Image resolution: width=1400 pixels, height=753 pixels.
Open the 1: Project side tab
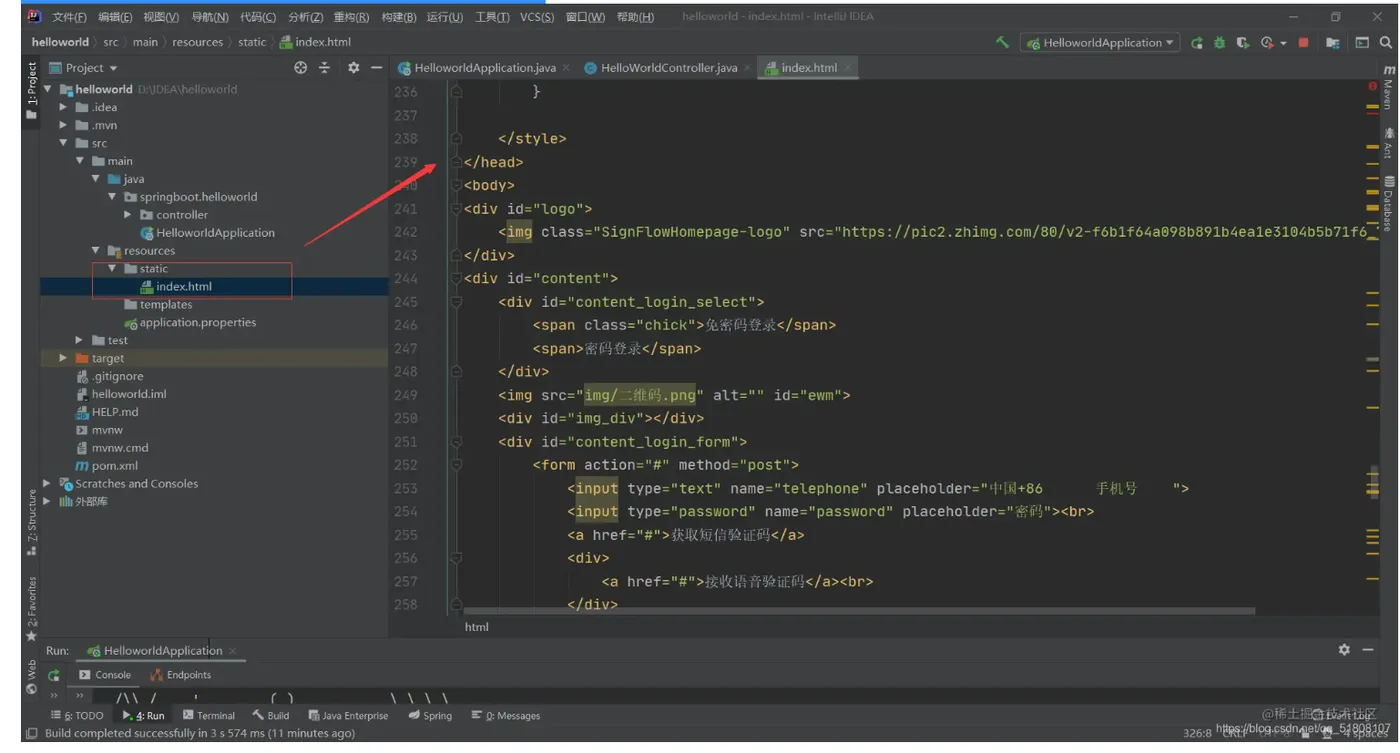[x=31, y=90]
